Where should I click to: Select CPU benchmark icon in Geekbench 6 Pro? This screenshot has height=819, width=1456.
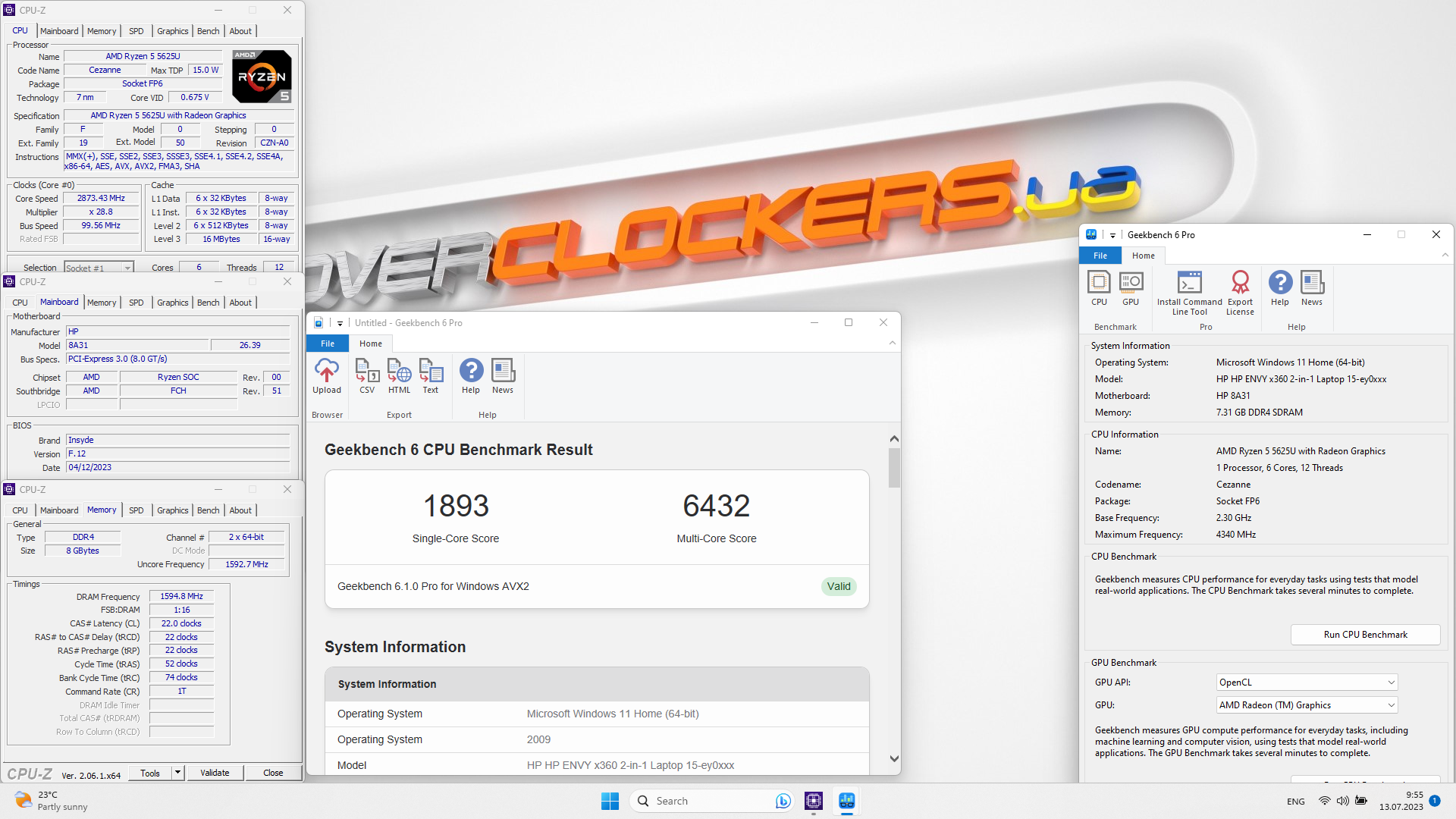[1099, 288]
